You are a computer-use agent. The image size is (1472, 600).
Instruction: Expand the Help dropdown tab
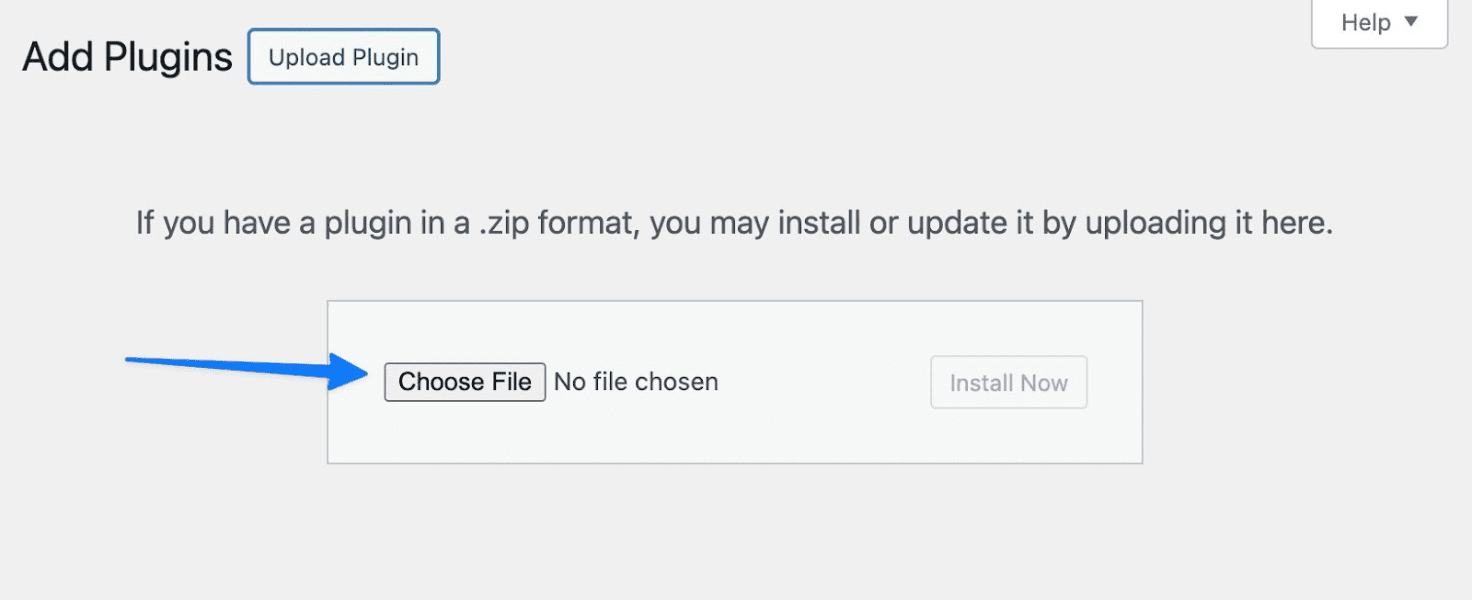pos(1379,22)
